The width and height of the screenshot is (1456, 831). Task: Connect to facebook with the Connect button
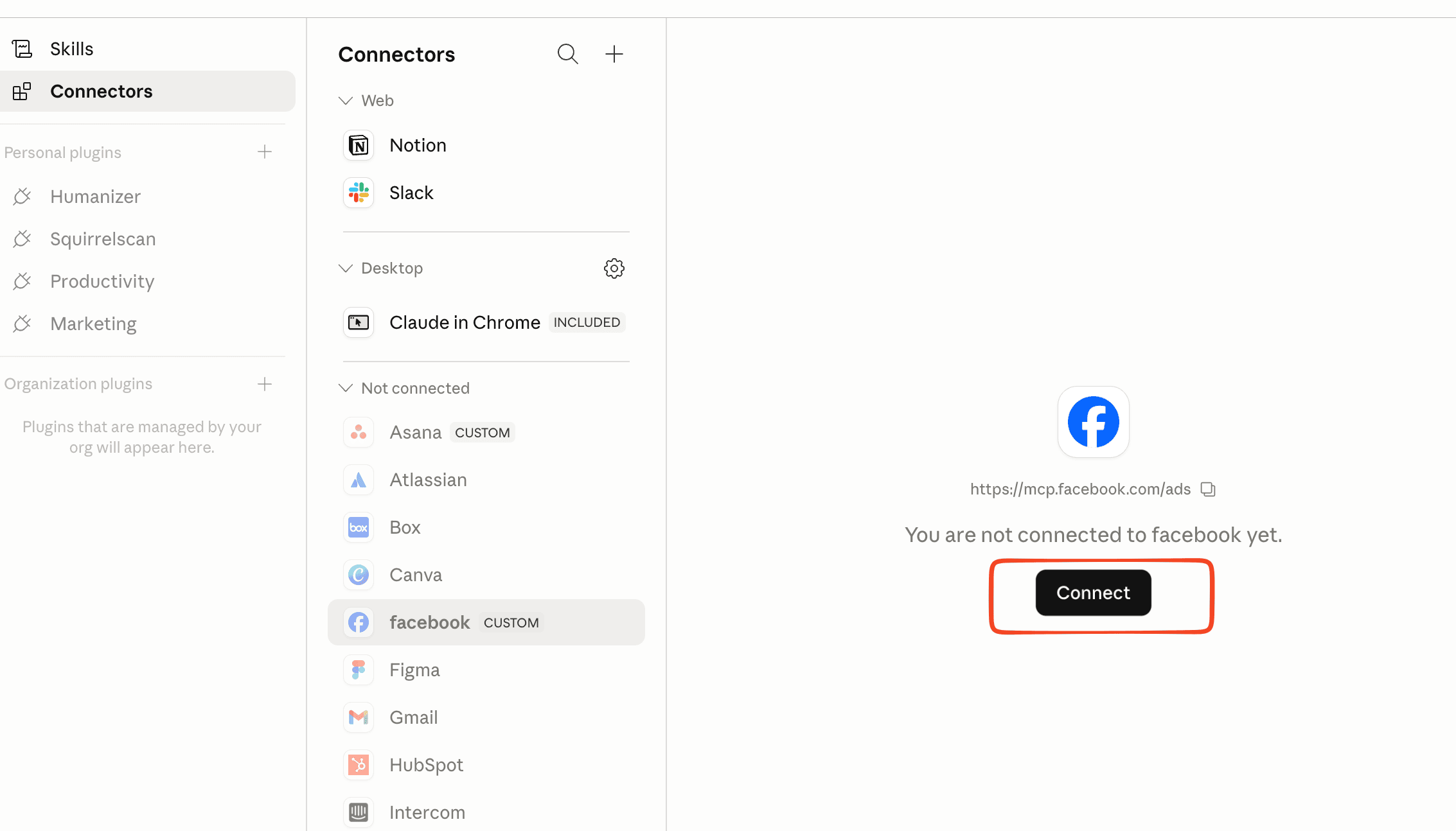point(1093,593)
